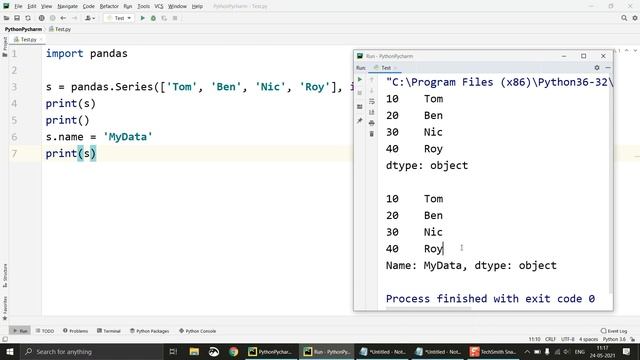
Task: Click the Forward navigation arrow
Action: click(74, 18)
